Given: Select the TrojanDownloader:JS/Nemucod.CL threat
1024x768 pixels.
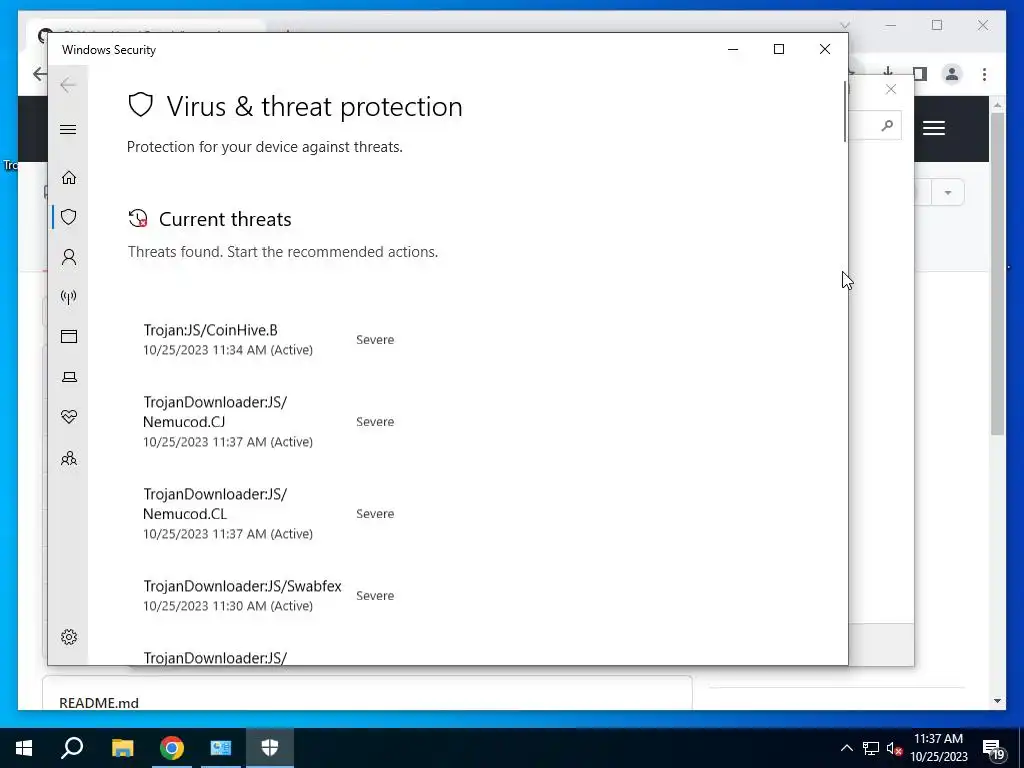Looking at the screenshot, I should pos(268,514).
